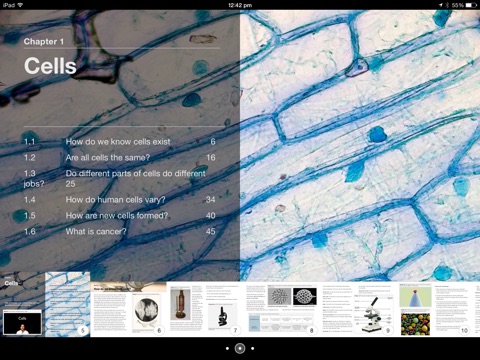480x360 pixels.
Task: Tap the first chapter page dot
Action: tap(227, 349)
